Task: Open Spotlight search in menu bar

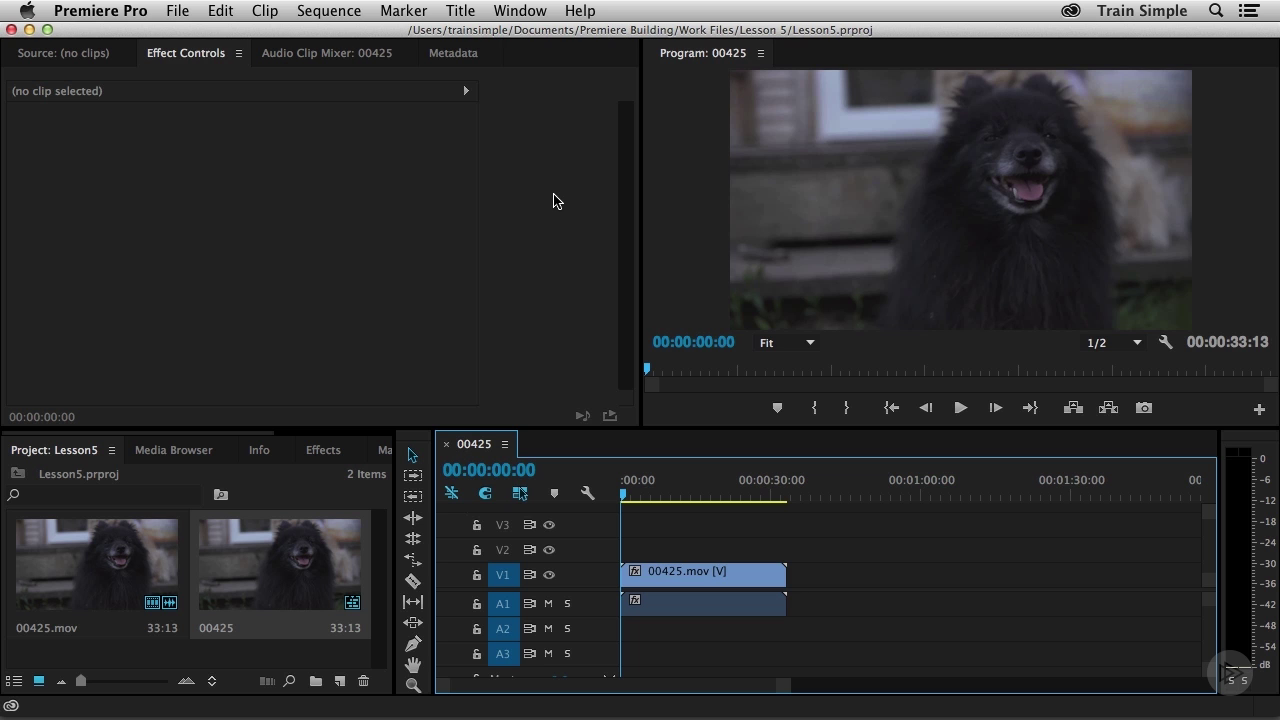Action: click(x=1216, y=11)
